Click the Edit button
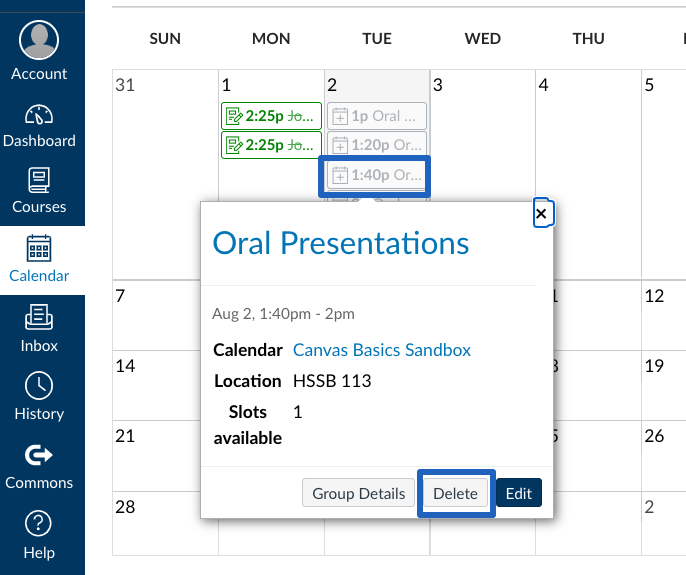This screenshot has height=575, width=686. pos(519,493)
